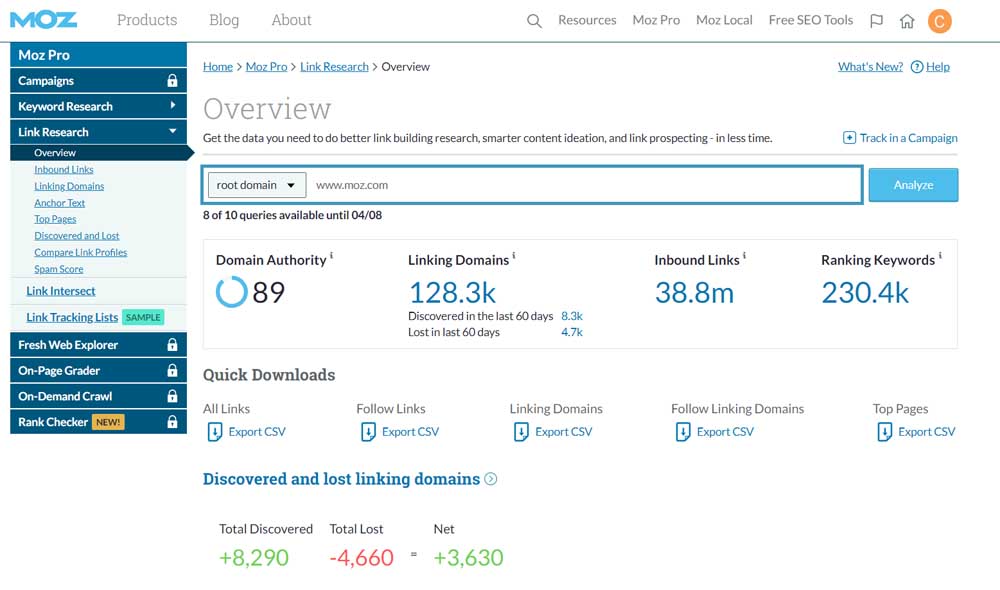Screen dimensions: 1000x590
Task: Click the Discovered and lost linking domains heading
Action: 341,479
